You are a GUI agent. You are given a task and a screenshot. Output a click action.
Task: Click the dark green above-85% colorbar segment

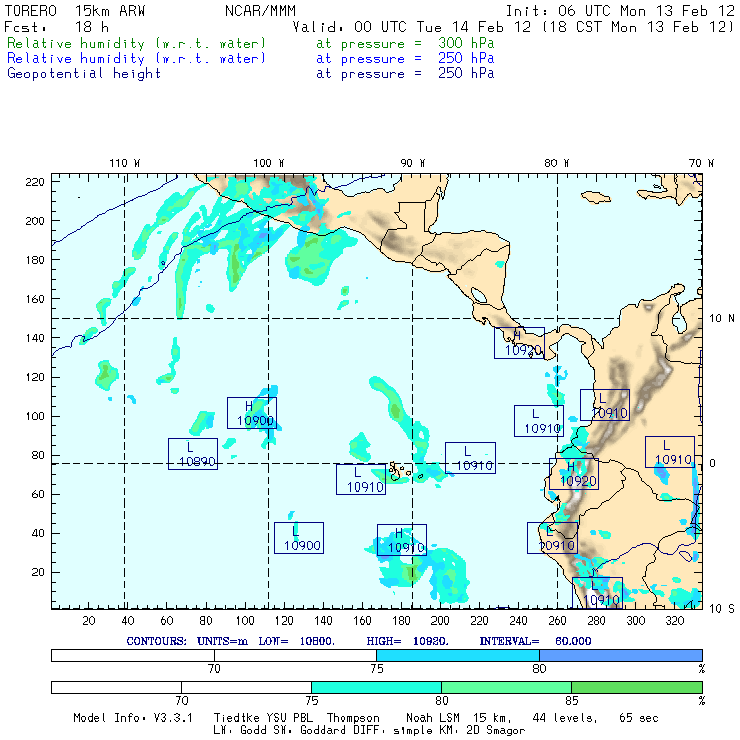636,688
